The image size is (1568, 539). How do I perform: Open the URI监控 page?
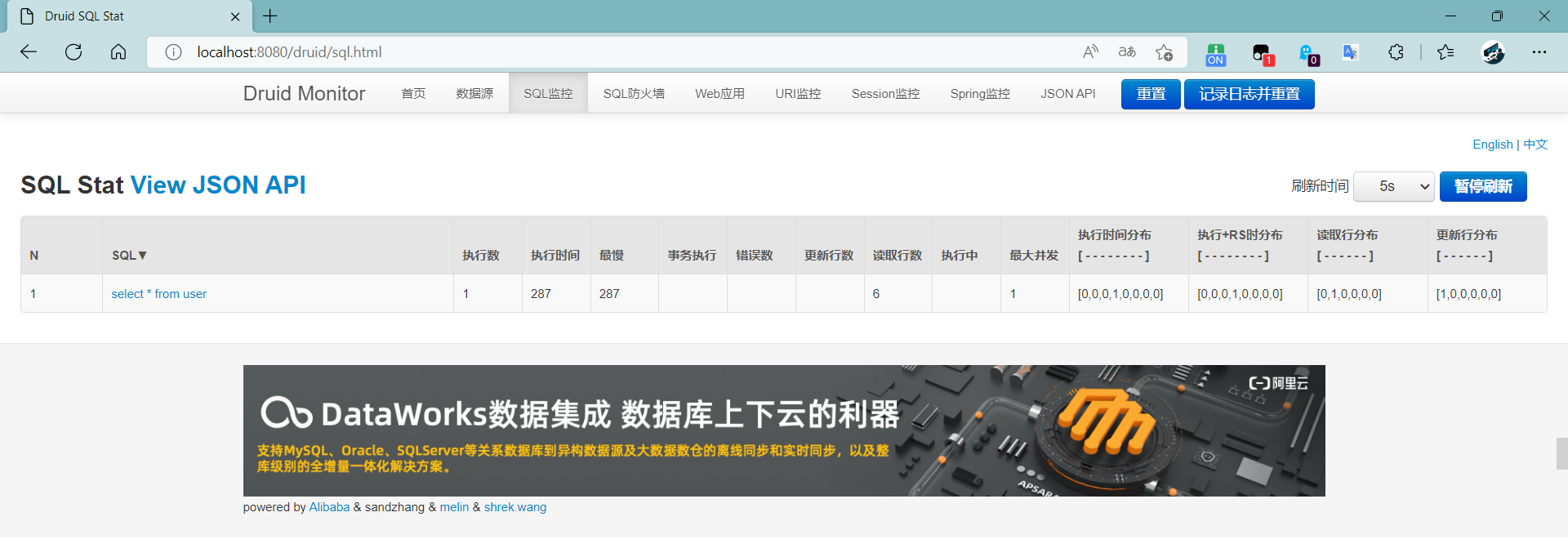(x=798, y=93)
